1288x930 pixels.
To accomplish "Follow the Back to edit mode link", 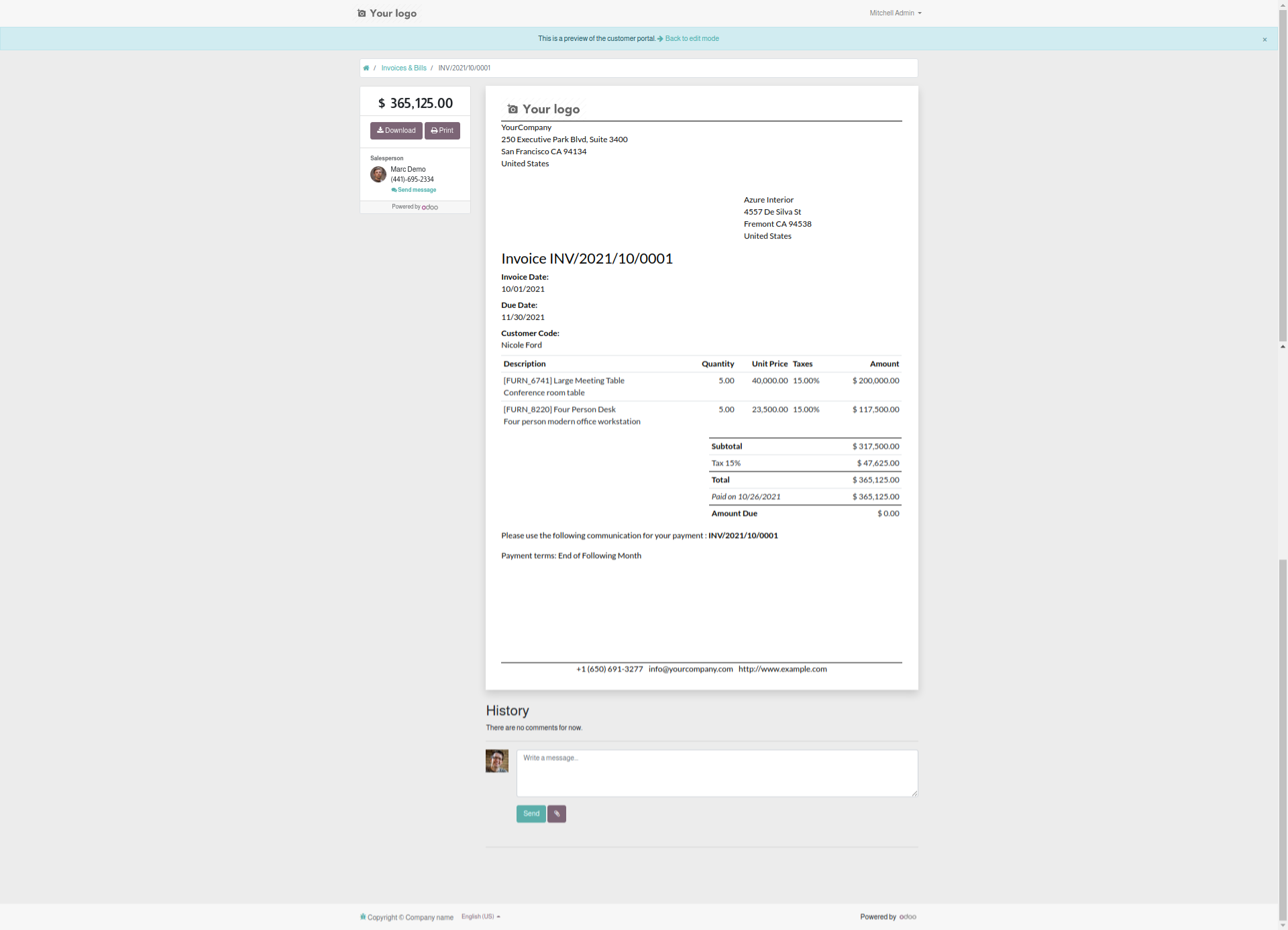I will (691, 39).
